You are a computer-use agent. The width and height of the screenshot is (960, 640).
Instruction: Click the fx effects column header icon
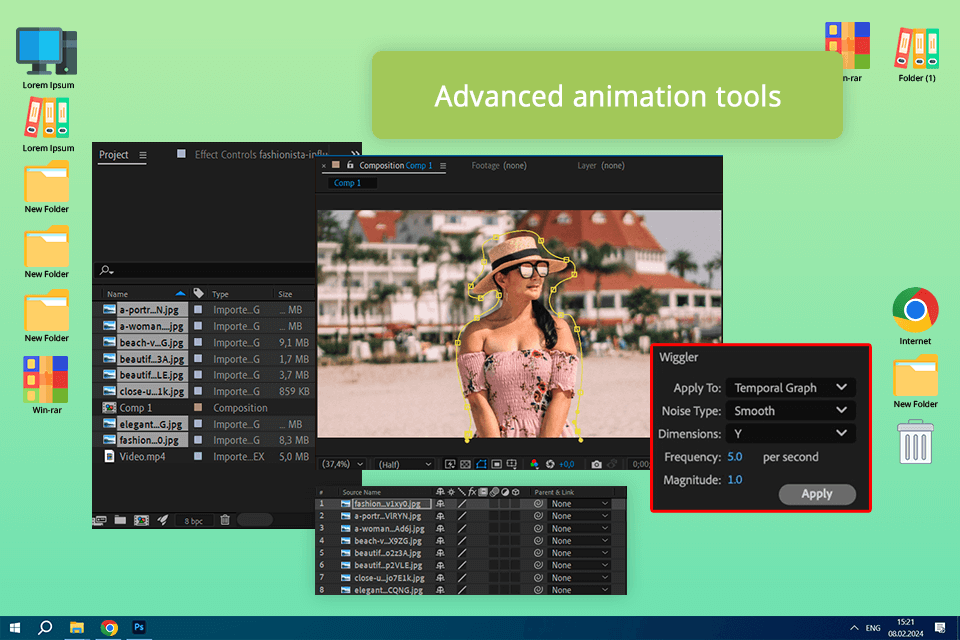point(472,492)
